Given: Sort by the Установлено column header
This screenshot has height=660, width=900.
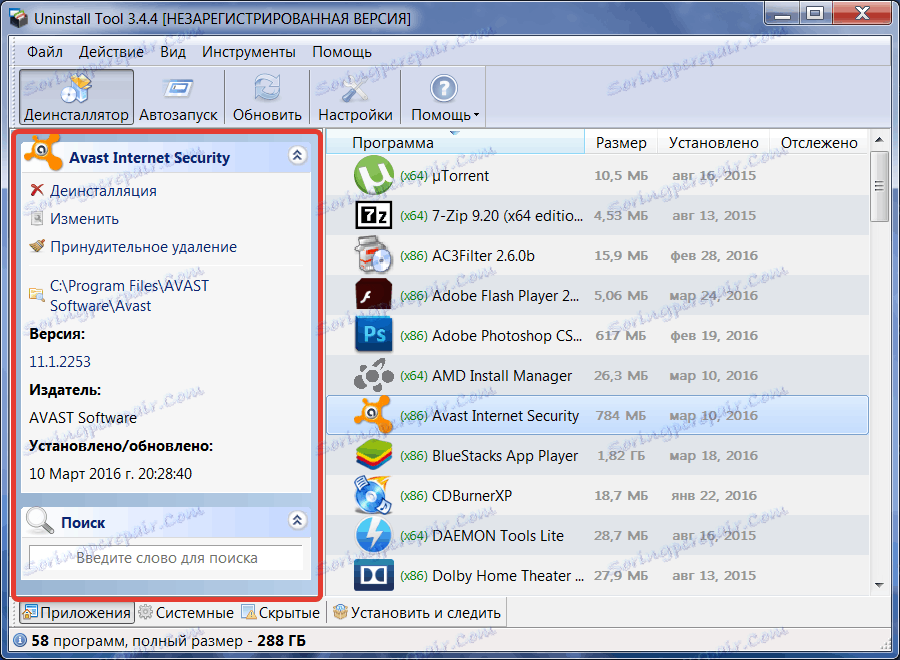Looking at the screenshot, I should coord(713,142).
